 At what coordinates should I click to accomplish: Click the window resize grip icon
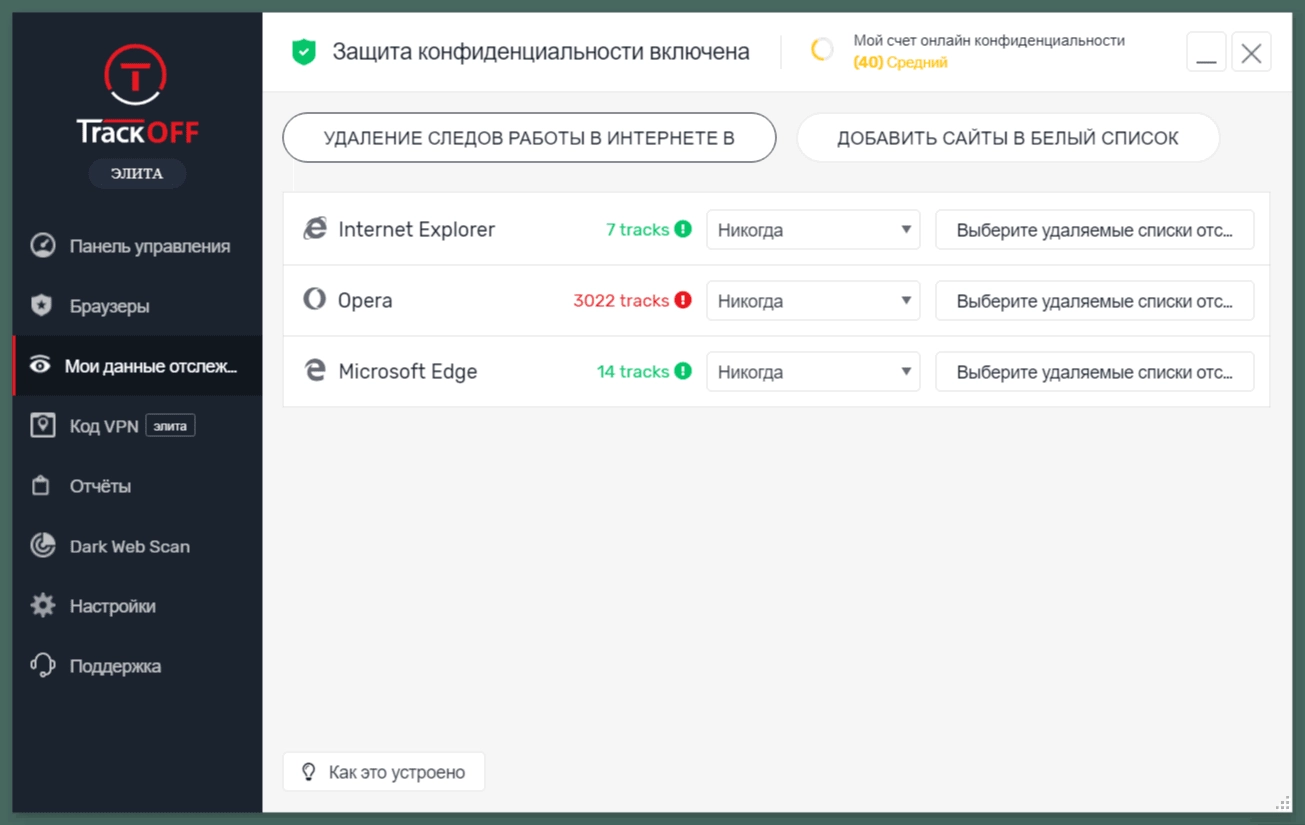[1283, 803]
